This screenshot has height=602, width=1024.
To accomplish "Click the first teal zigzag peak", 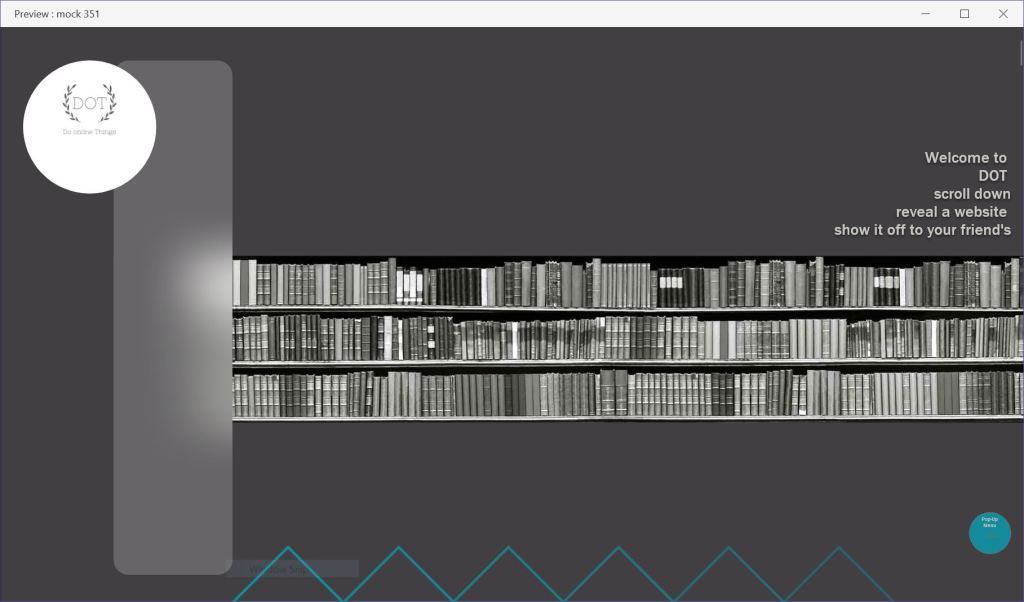I will tap(289, 550).
